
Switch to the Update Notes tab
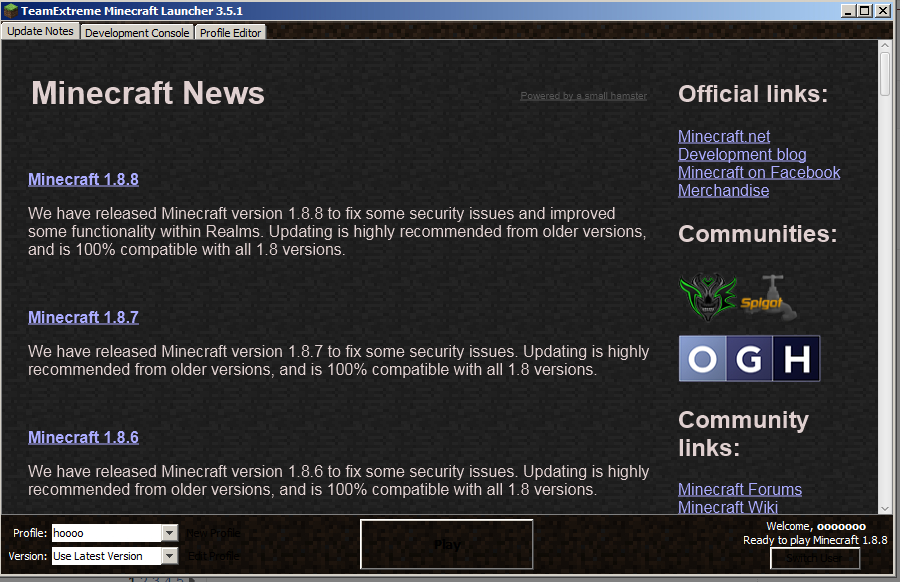tap(40, 32)
